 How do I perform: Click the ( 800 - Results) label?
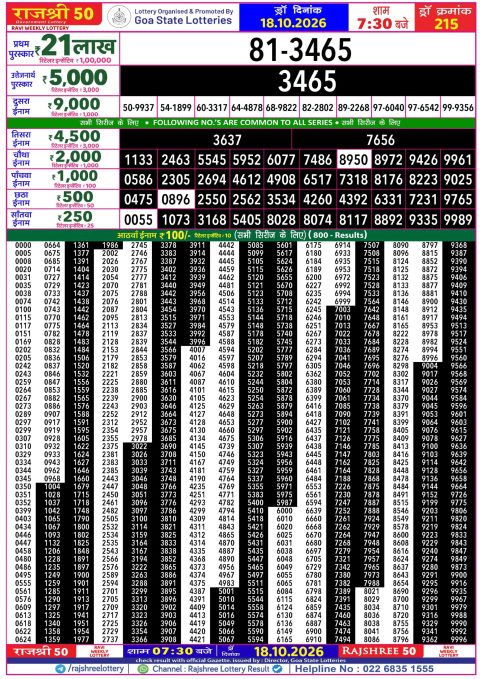(x=337, y=235)
